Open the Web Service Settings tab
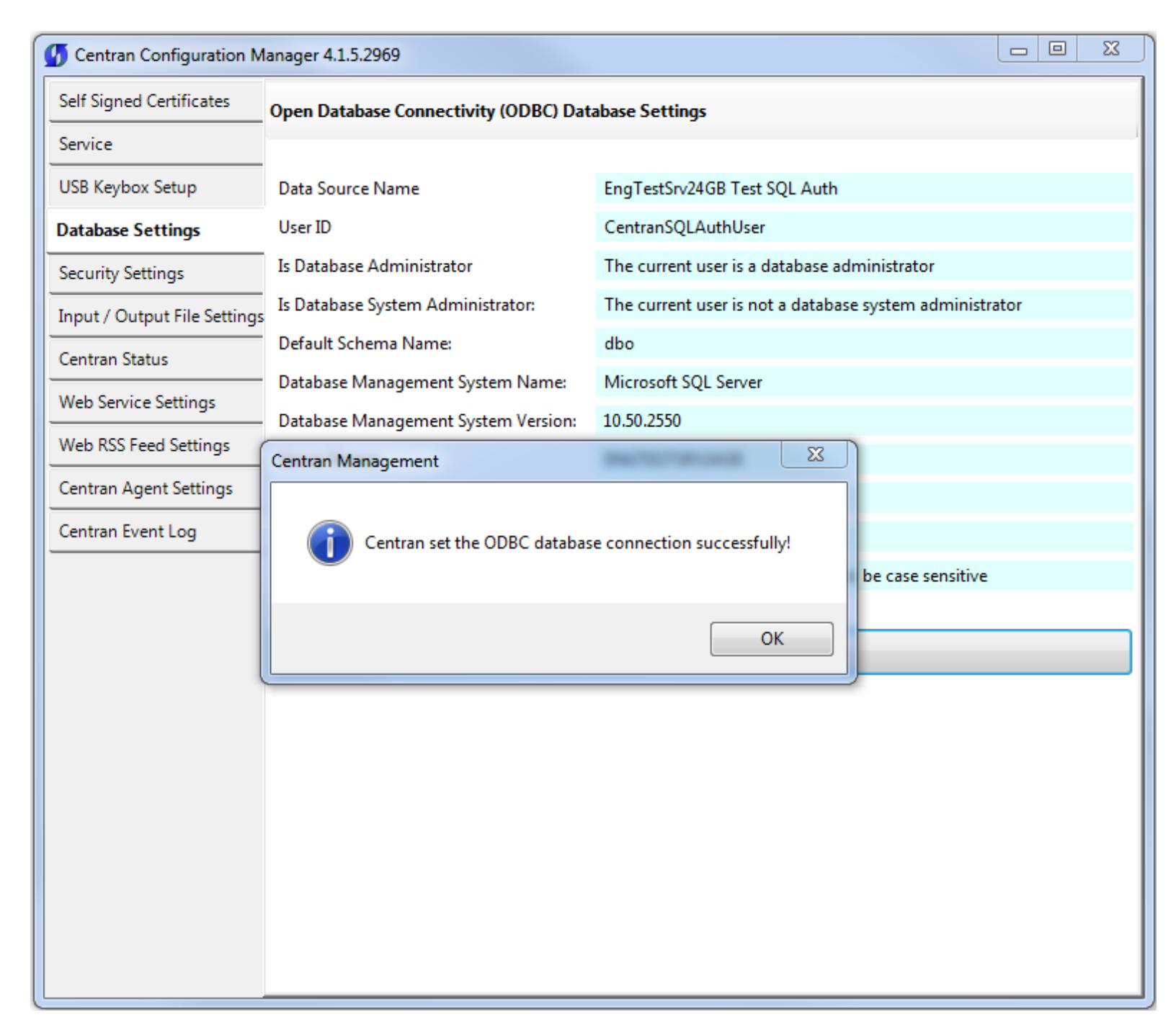1176x1035 pixels. pos(155,402)
